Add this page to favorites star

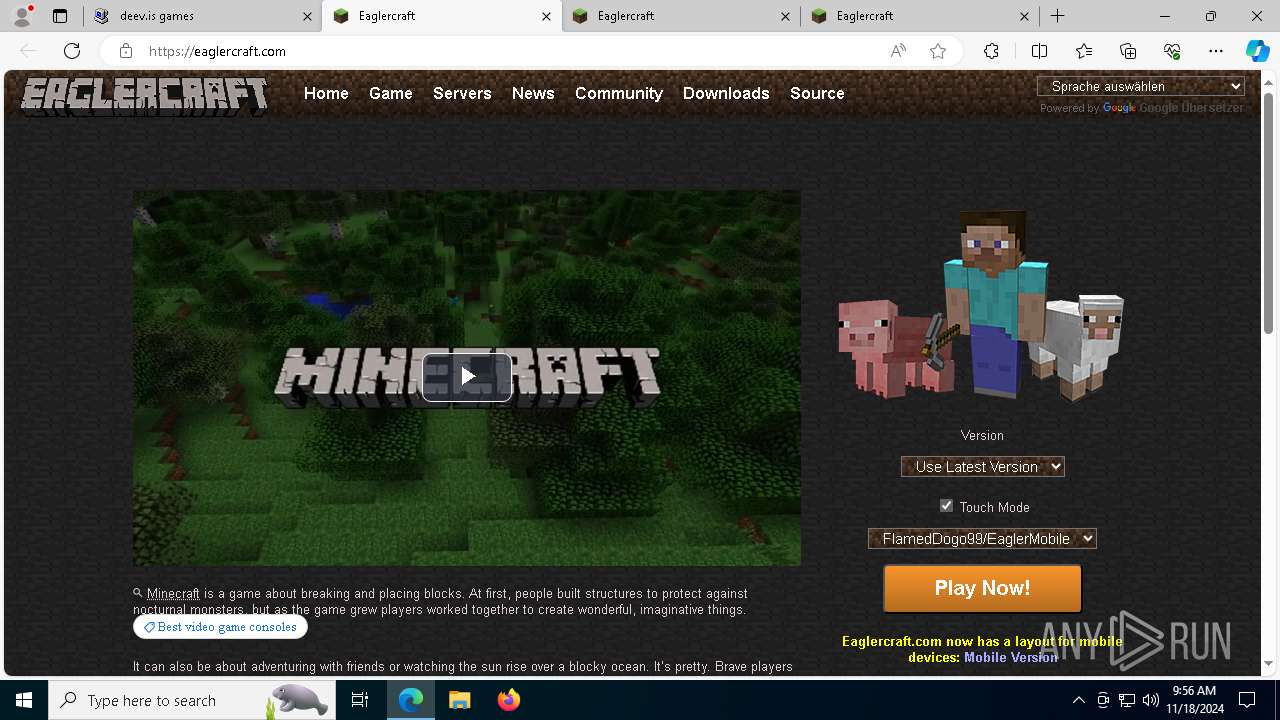coord(938,51)
